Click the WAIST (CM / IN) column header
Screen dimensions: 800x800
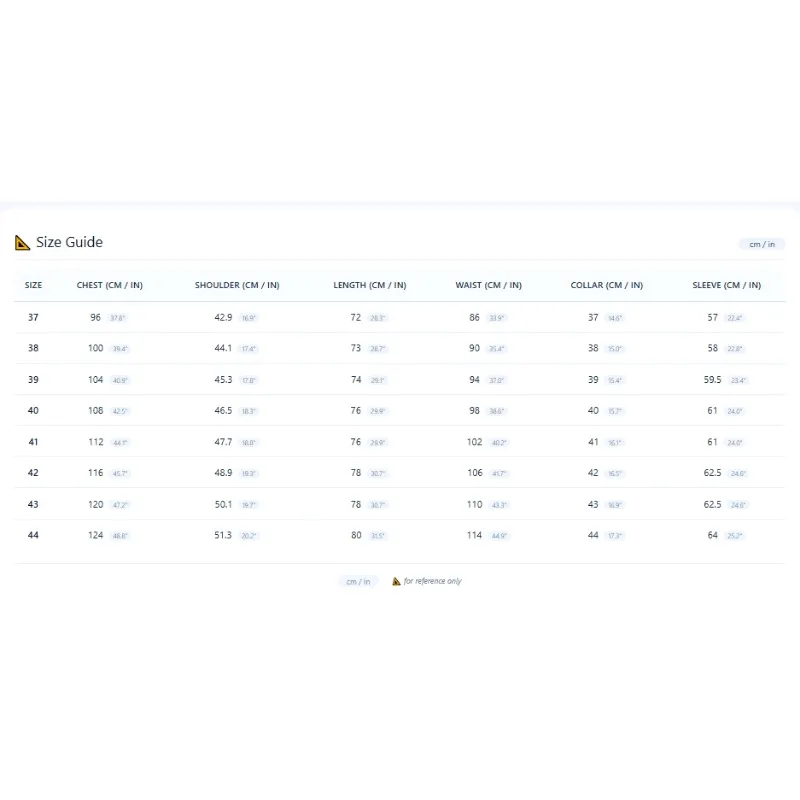pos(489,285)
